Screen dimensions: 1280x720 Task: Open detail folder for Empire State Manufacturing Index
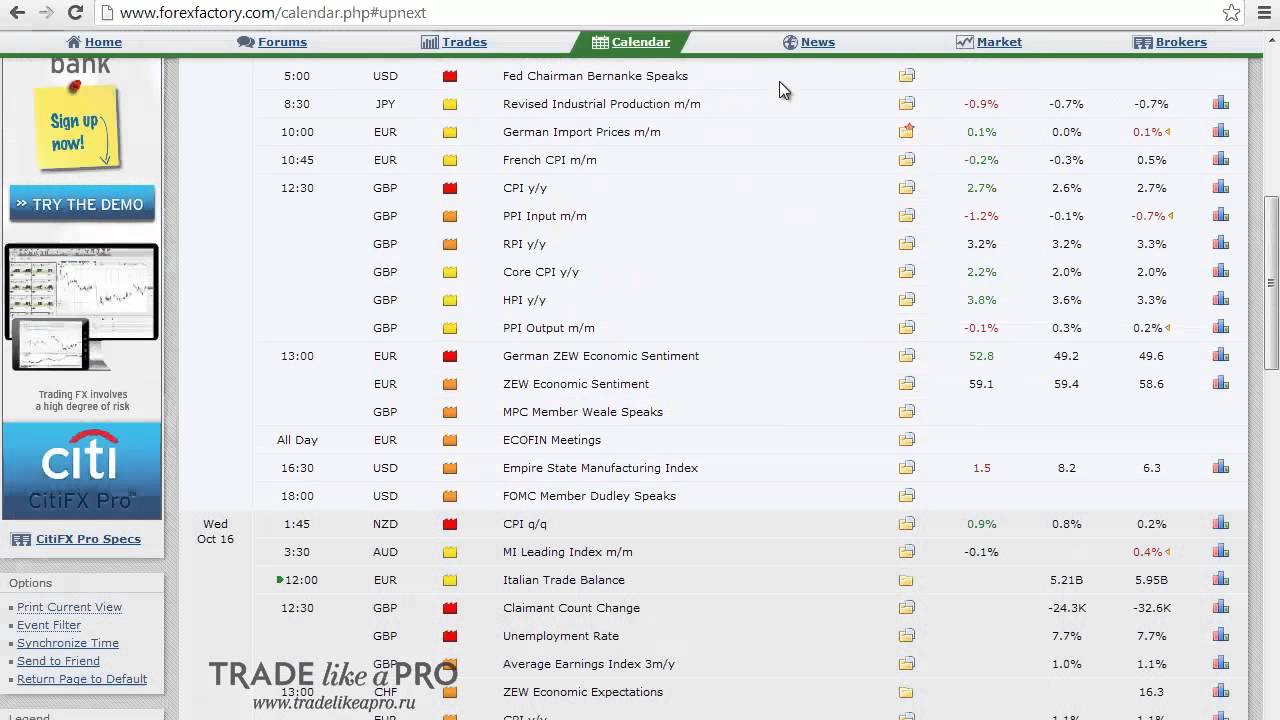tap(907, 468)
